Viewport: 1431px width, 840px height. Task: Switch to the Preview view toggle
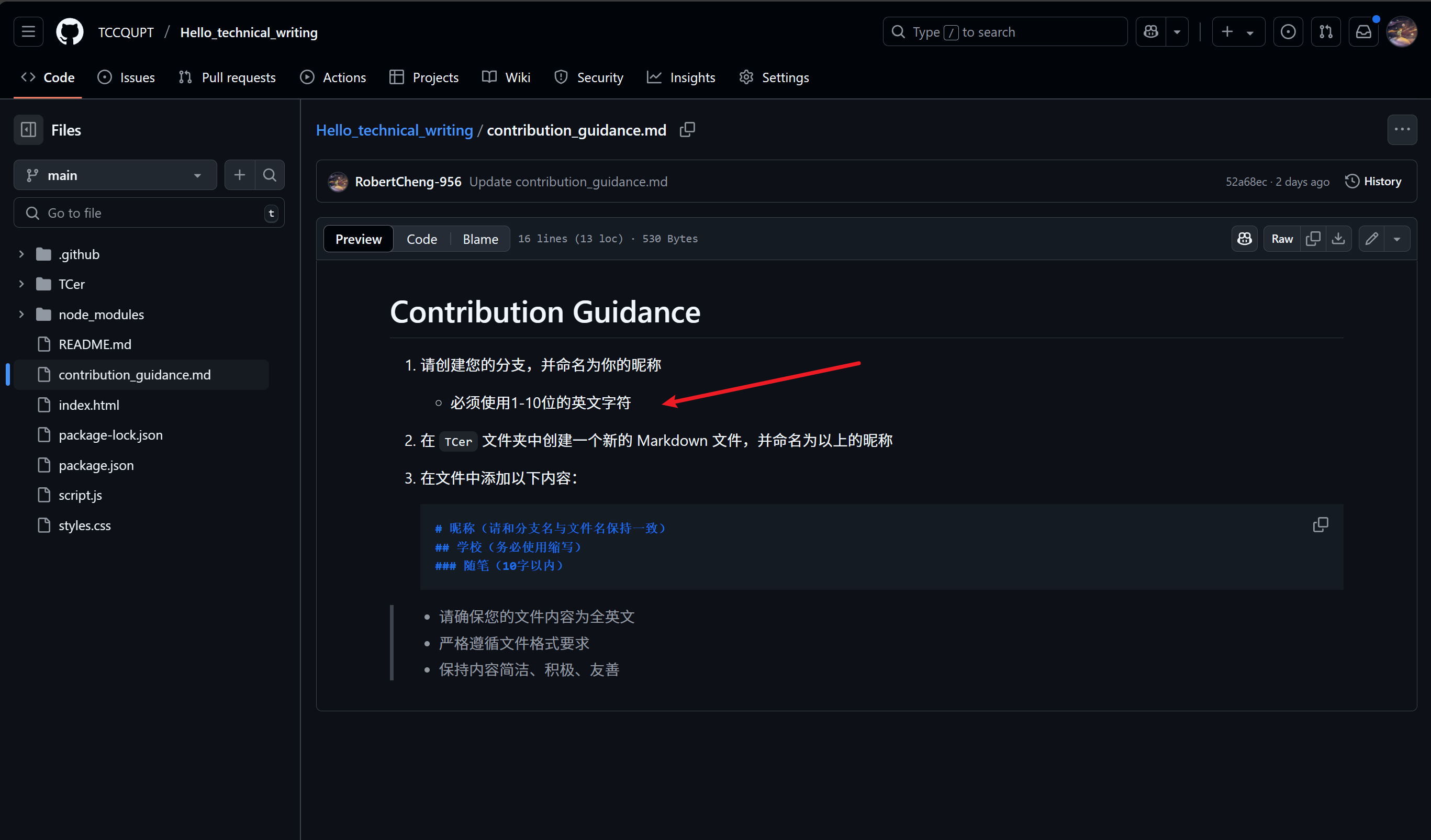tap(359, 239)
